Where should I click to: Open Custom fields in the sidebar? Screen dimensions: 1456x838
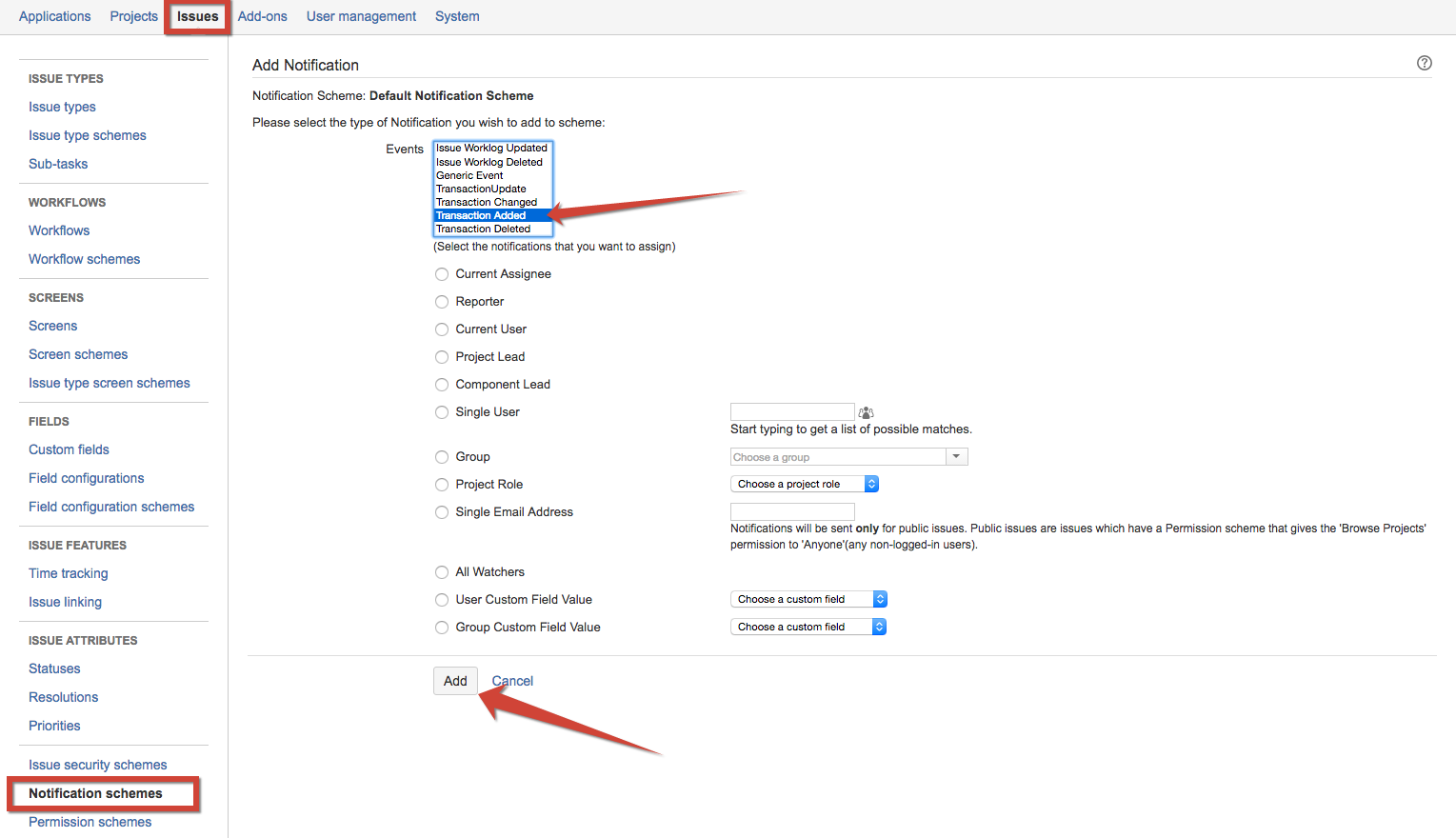(x=69, y=449)
